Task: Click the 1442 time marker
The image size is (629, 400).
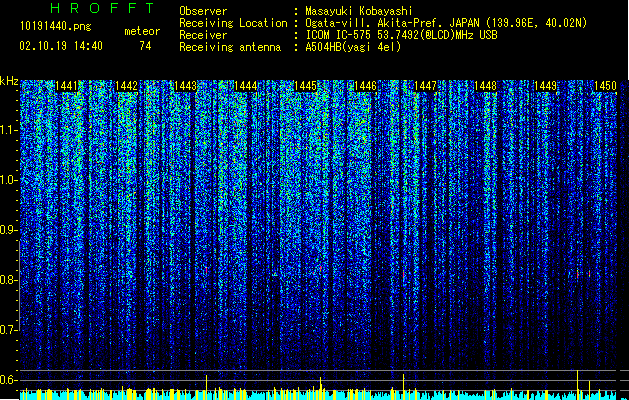Action: (126, 86)
